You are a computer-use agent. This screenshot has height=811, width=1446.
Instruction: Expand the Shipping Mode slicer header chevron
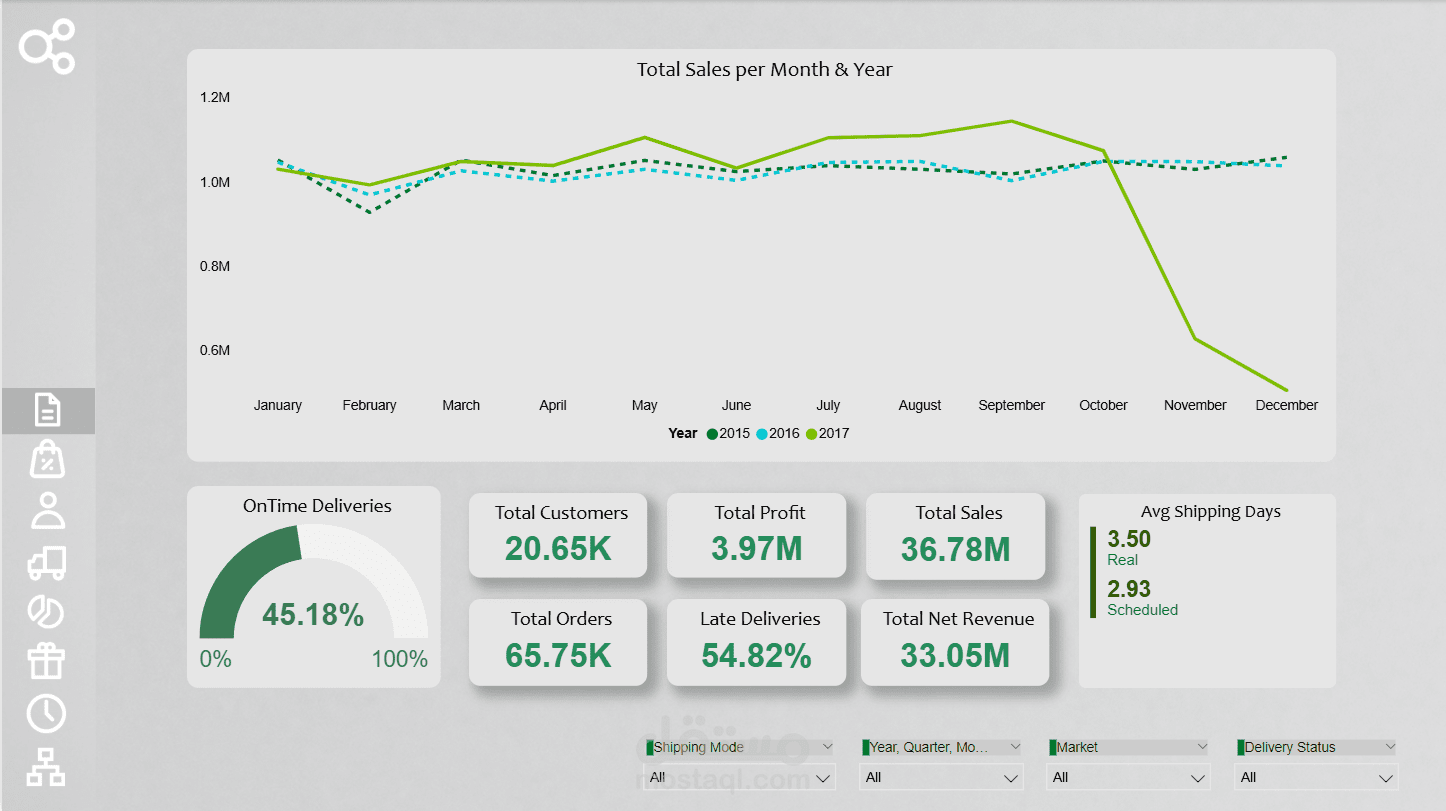(x=826, y=747)
